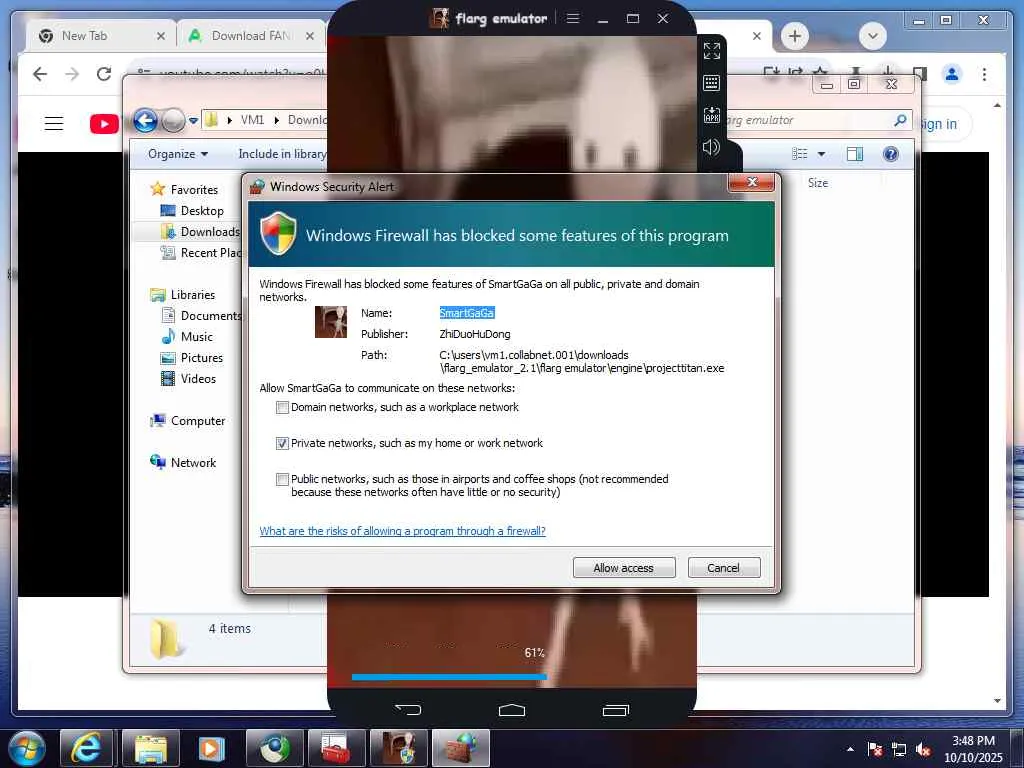Screen dimensions: 1024x768
Task: Select Desktop in Favorites
Action: (202, 211)
